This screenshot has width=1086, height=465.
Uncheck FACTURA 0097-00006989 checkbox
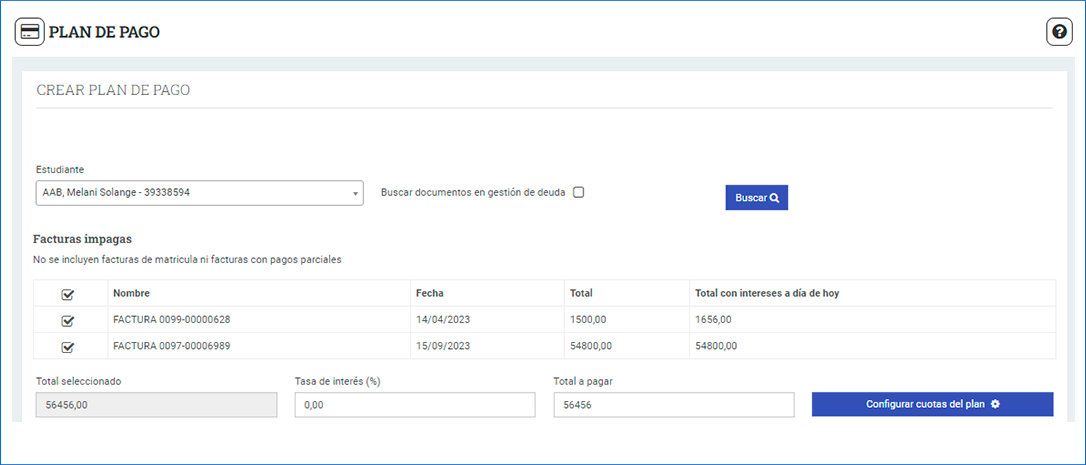[68, 346]
